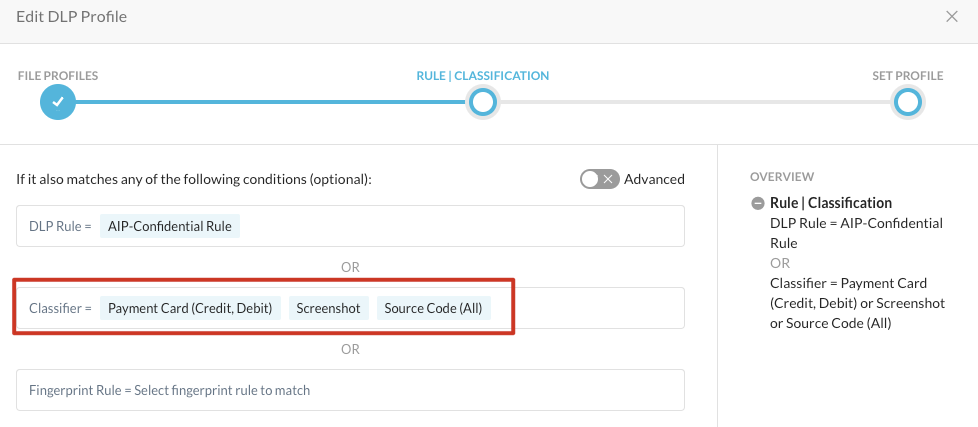Click empty area of DLP Rule field
Image resolution: width=978 pixels, height=427 pixels.
coord(460,226)
